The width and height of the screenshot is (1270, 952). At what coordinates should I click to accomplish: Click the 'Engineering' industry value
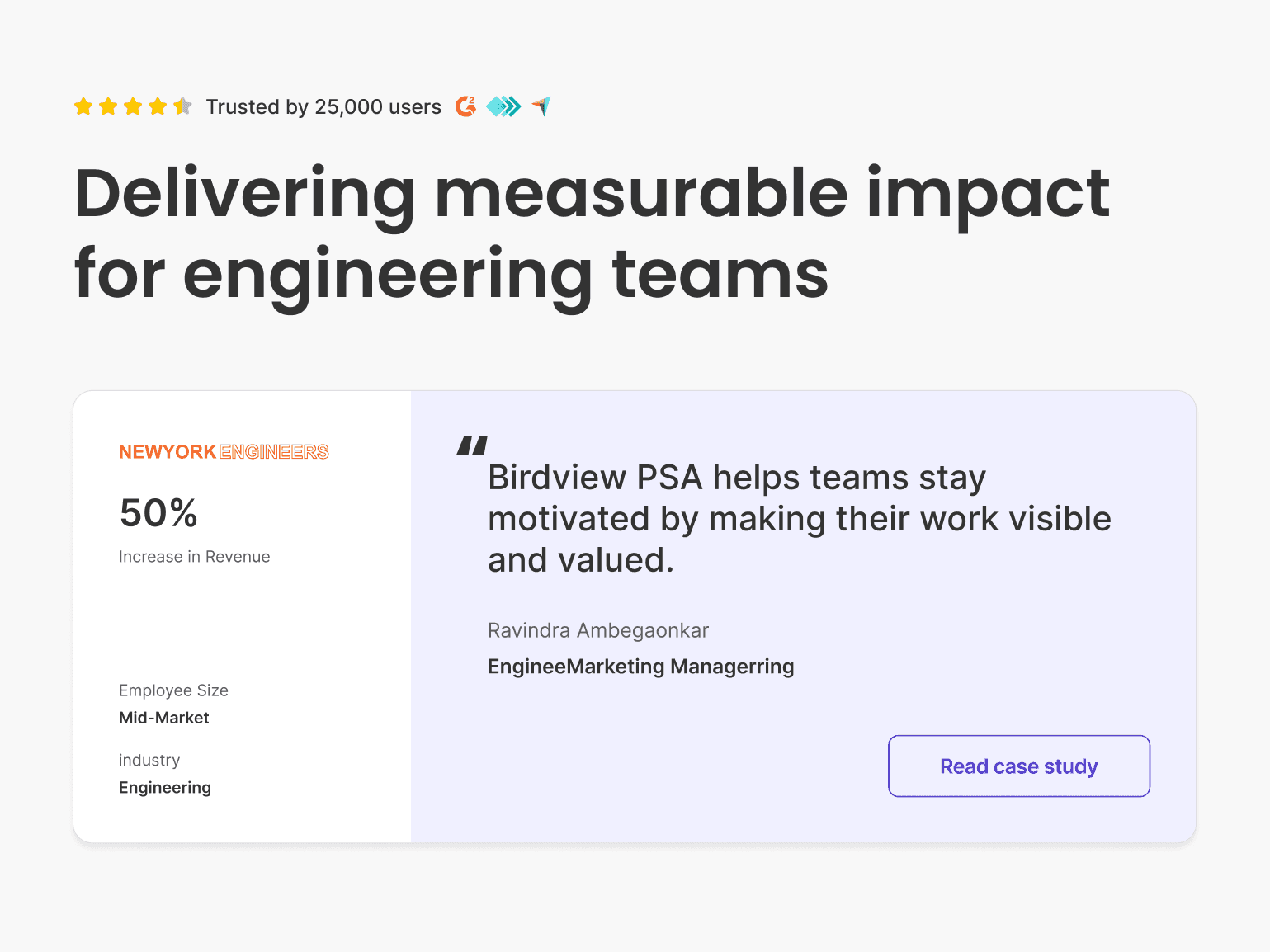pos(165,788)
